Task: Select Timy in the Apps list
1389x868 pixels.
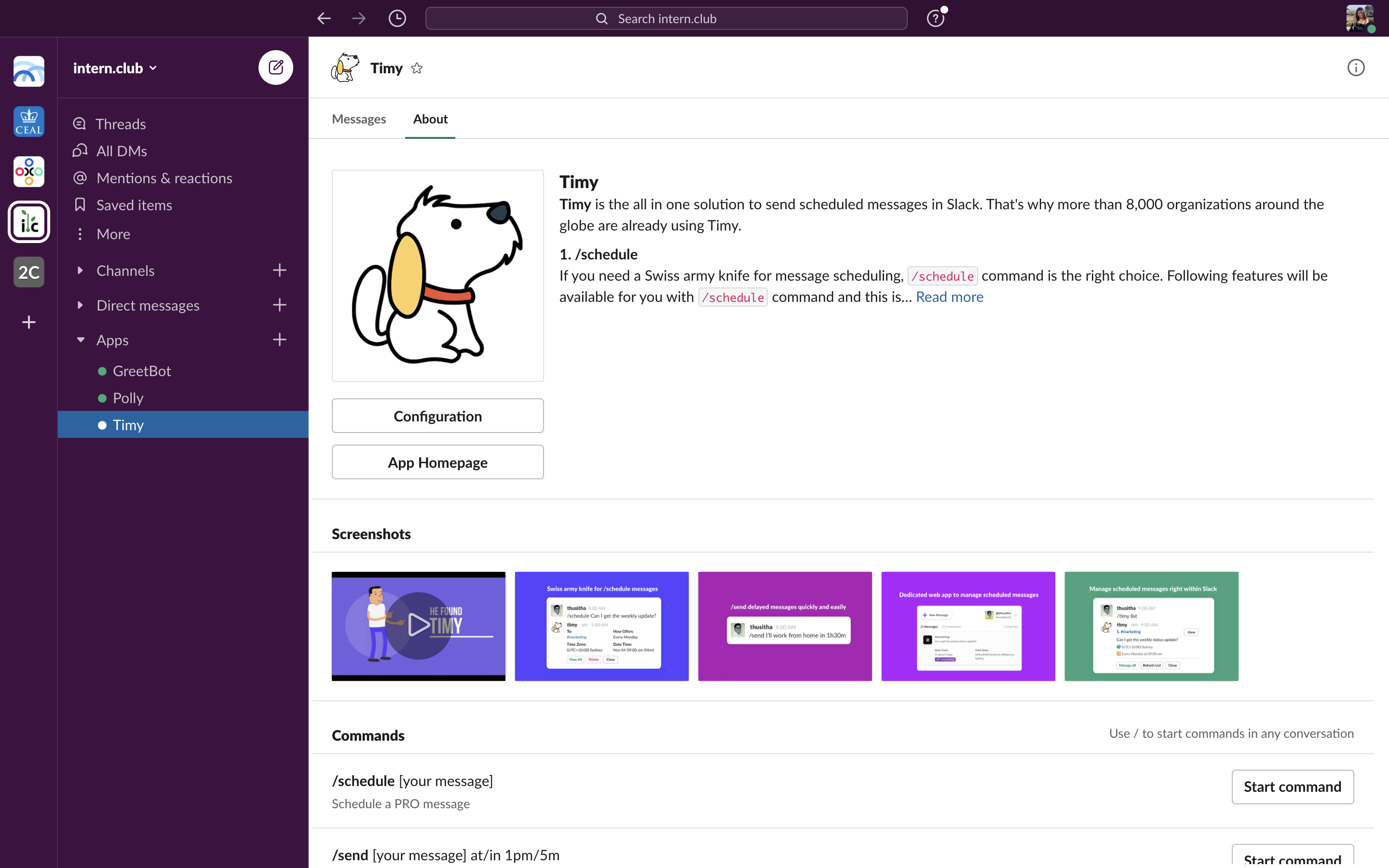Action: 182,425
